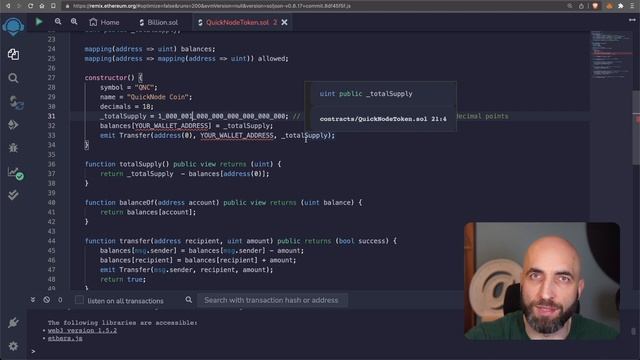The height and width of the screenshot is (360, 640).
Task: Open the Plugin Manager plug icon
Action: coord(13,322)
